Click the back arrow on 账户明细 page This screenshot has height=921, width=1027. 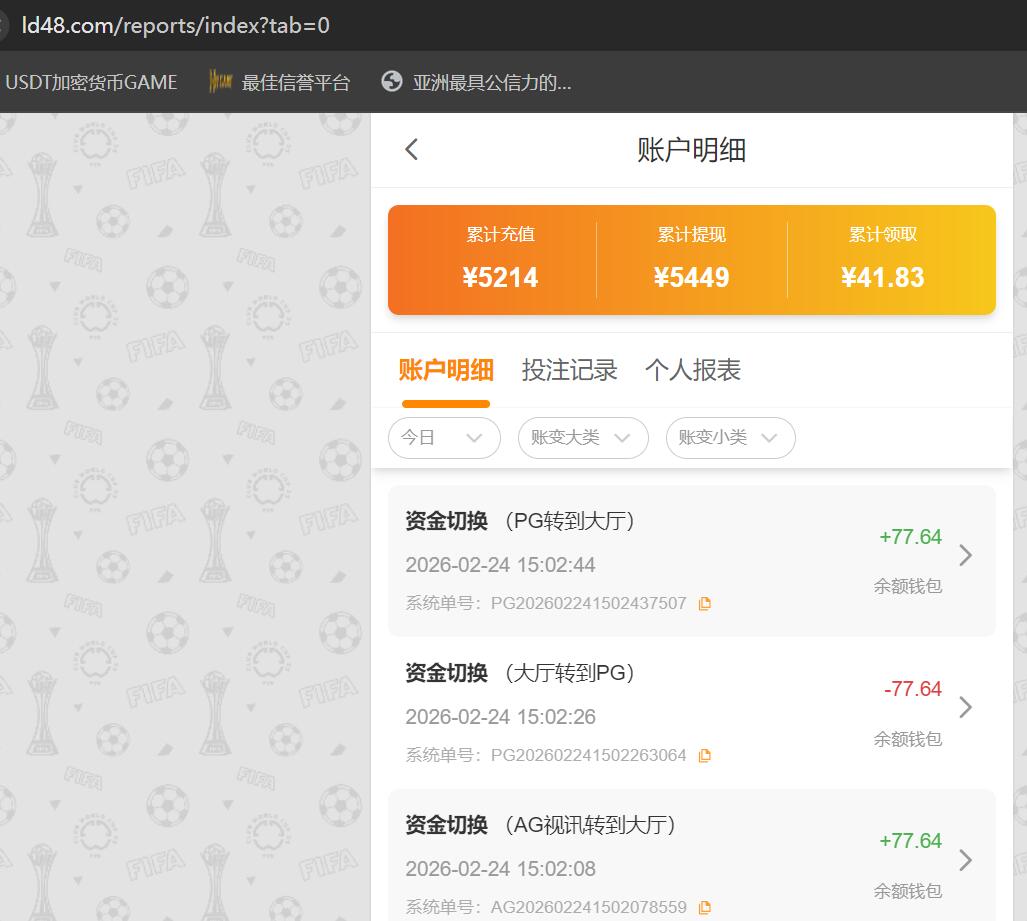tap(410, 148)
